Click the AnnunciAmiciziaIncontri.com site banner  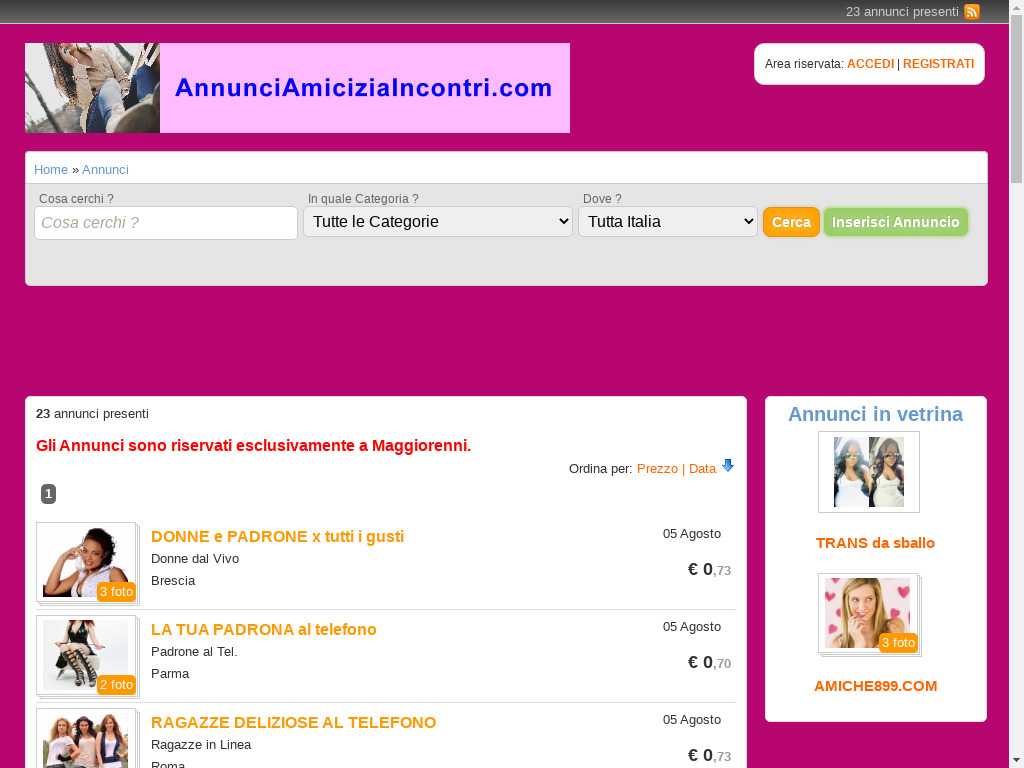(297, 88)
